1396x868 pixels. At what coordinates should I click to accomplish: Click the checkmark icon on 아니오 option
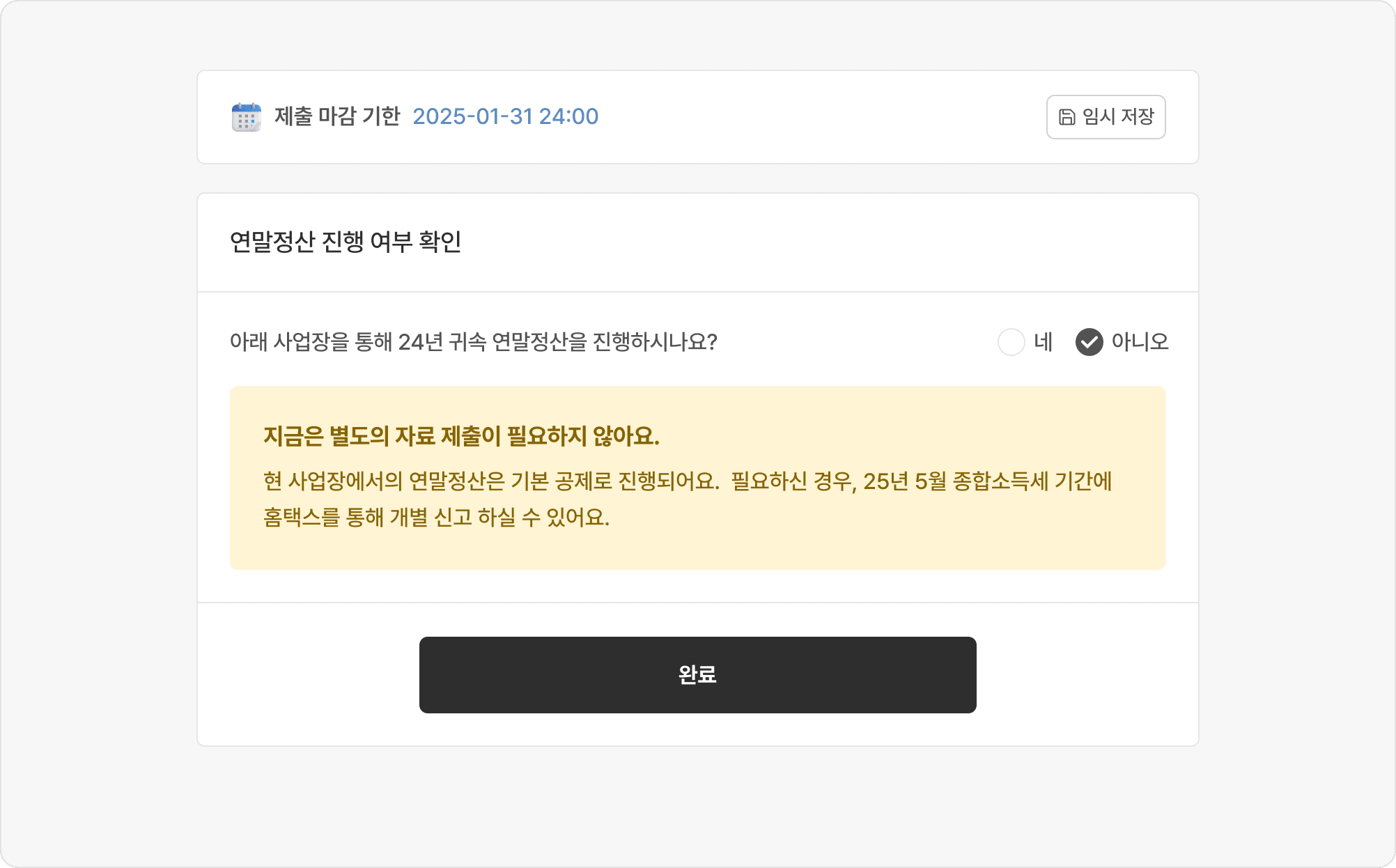click(1091, 343)
